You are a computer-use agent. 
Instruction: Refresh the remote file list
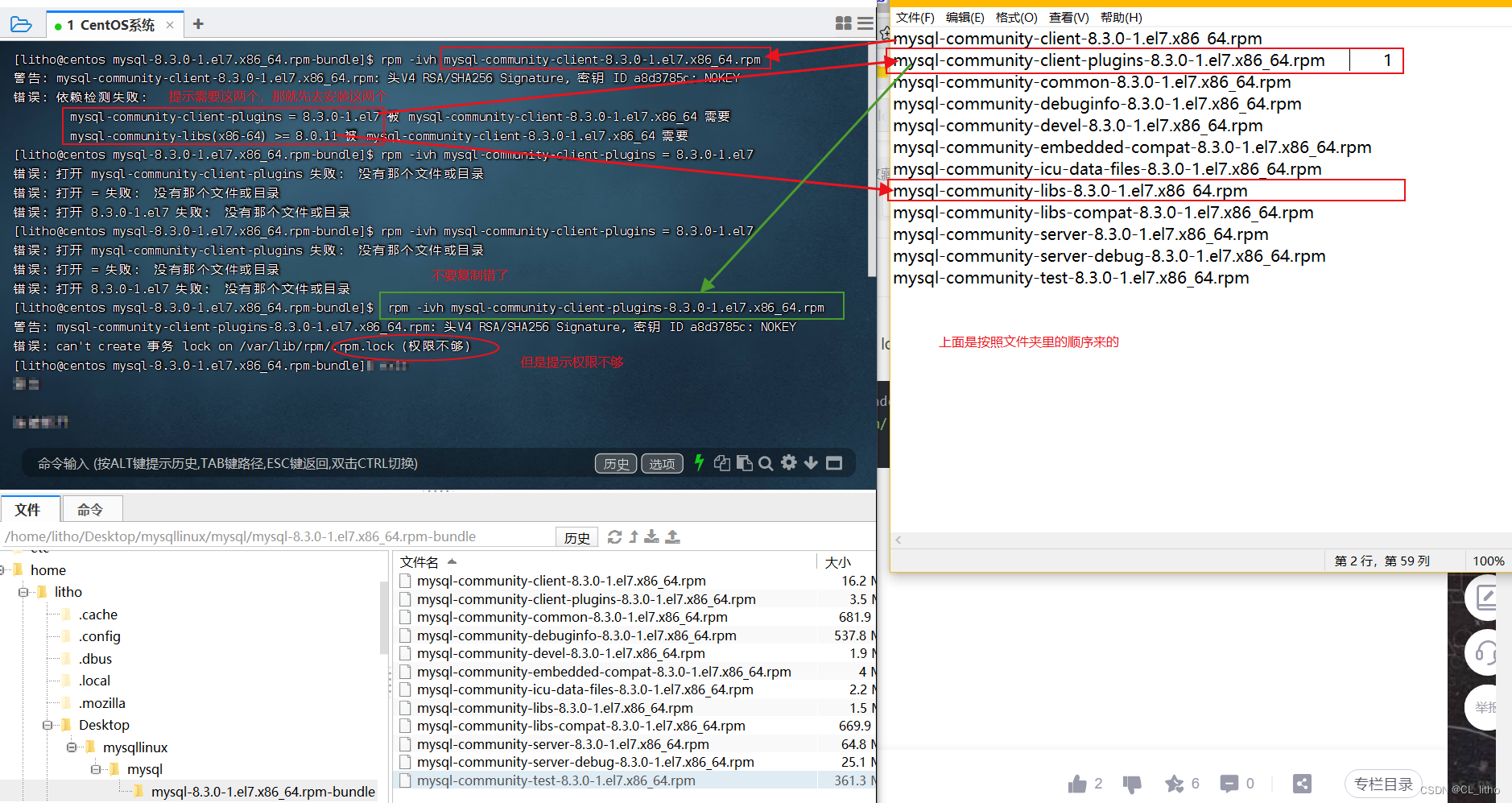(614, 536)
